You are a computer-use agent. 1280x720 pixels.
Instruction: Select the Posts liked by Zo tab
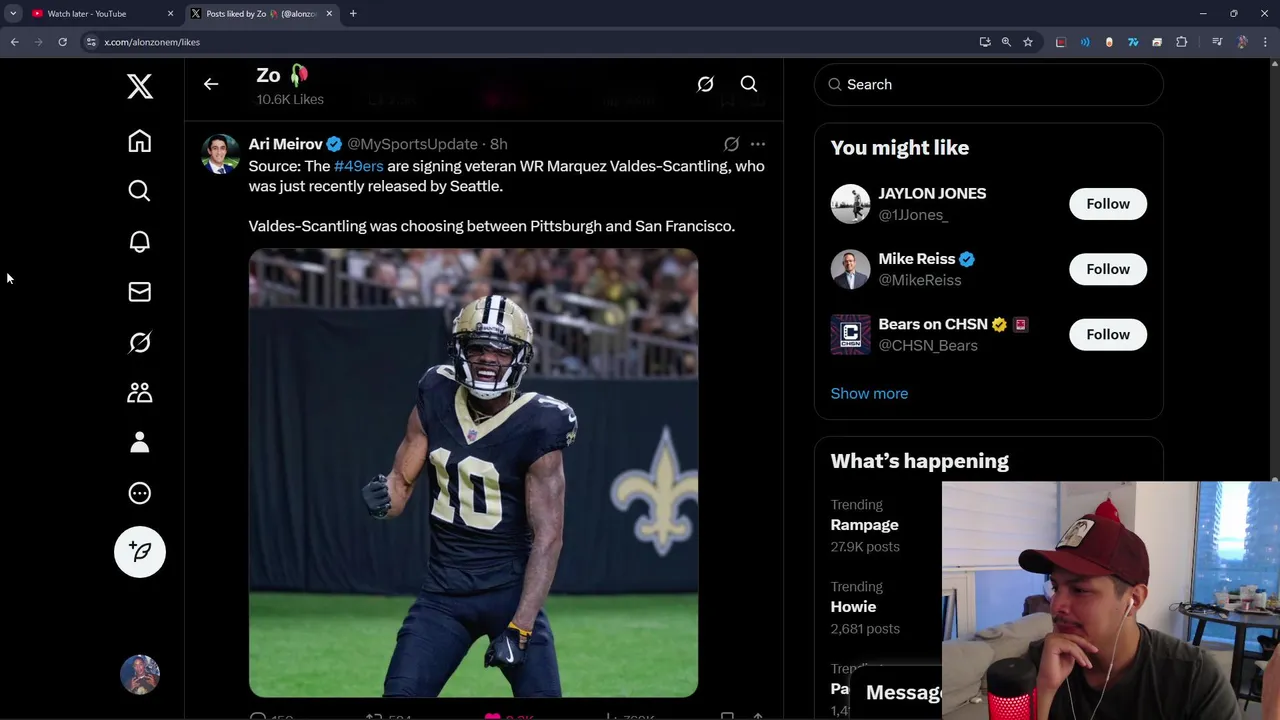(262, 14)
